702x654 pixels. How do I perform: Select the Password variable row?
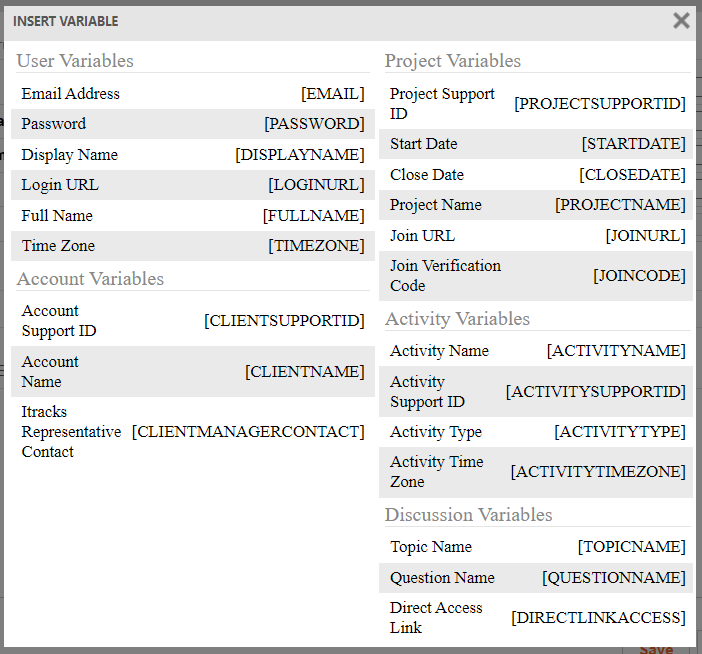click(193, 124)
